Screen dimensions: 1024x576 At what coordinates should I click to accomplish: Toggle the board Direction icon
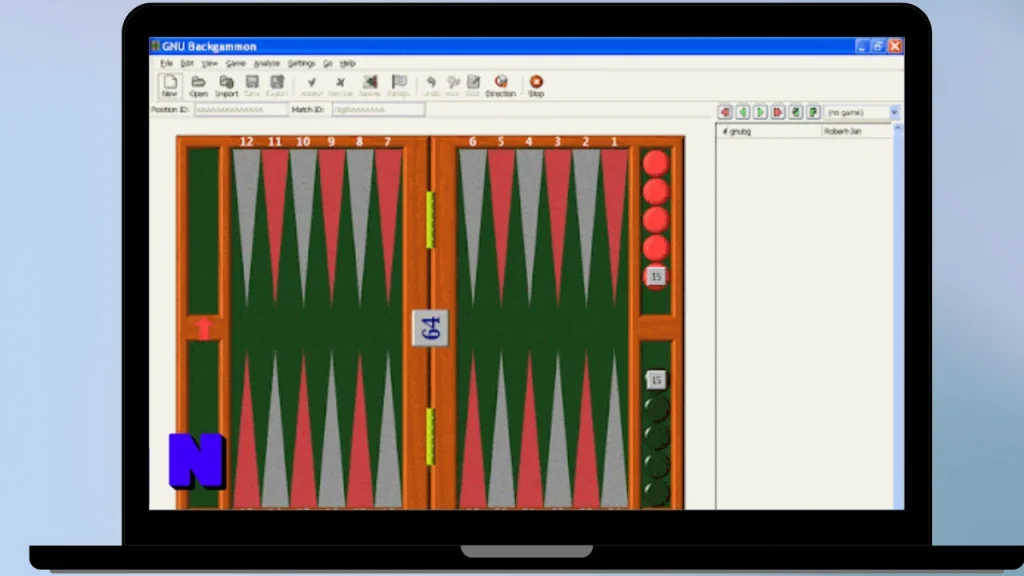[x=501, y=86]
